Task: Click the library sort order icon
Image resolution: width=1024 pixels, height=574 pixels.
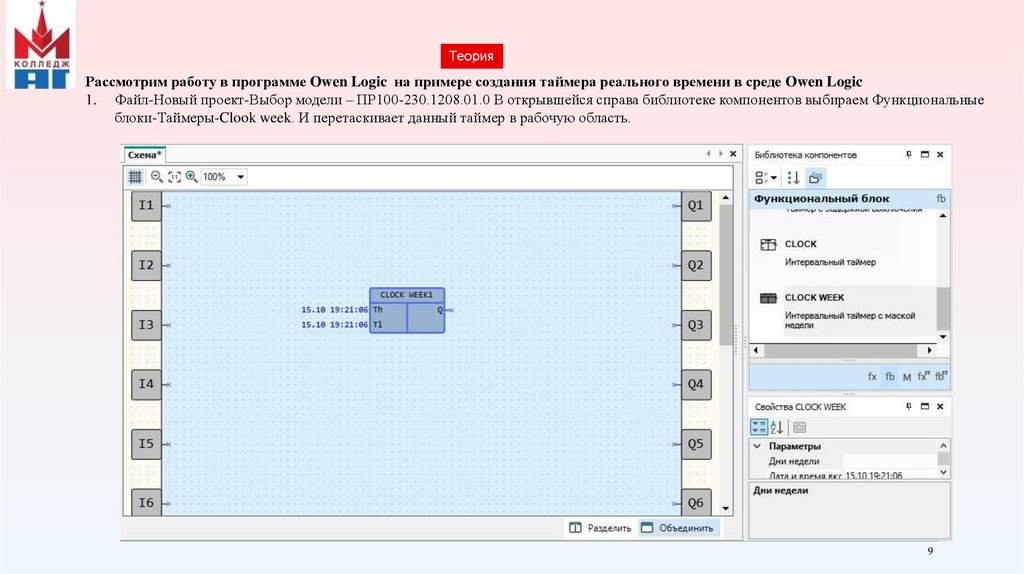Action: click(x=793, y=178)
